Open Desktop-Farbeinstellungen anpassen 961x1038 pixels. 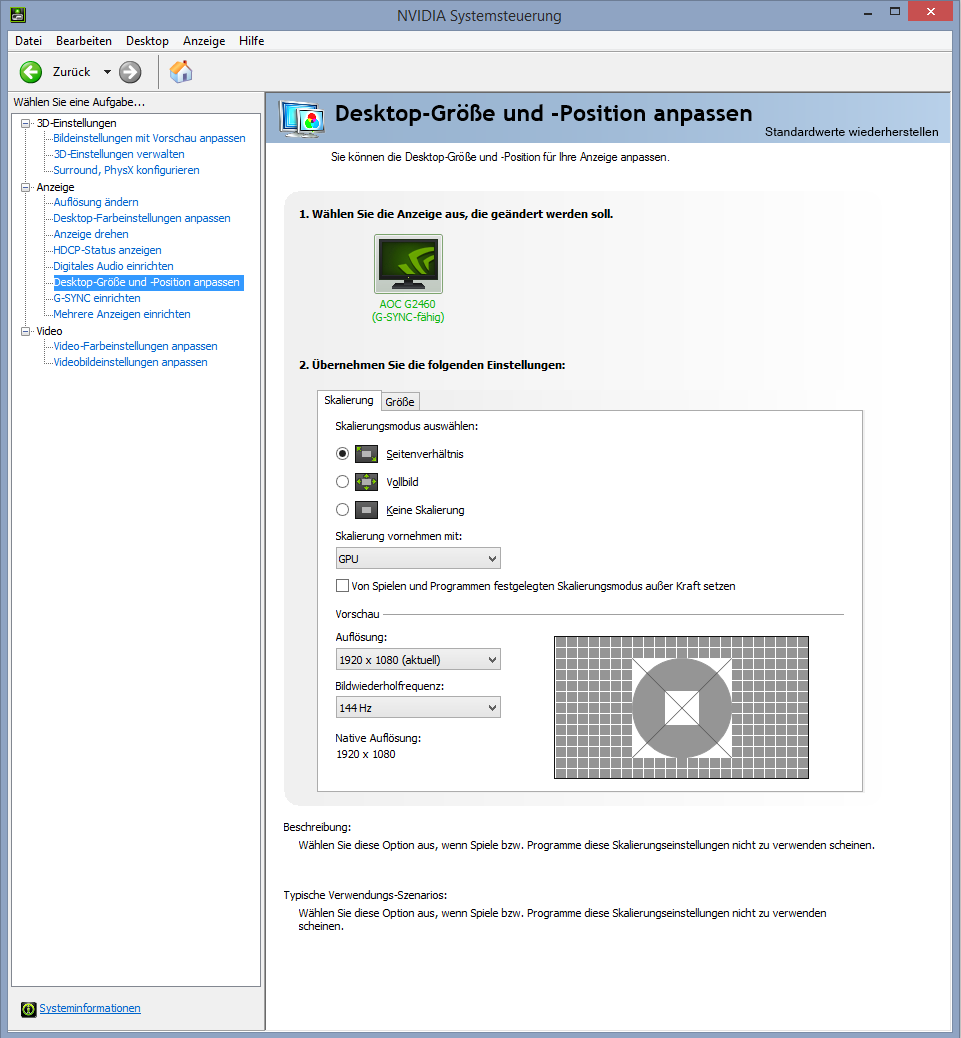click(142, 218)
